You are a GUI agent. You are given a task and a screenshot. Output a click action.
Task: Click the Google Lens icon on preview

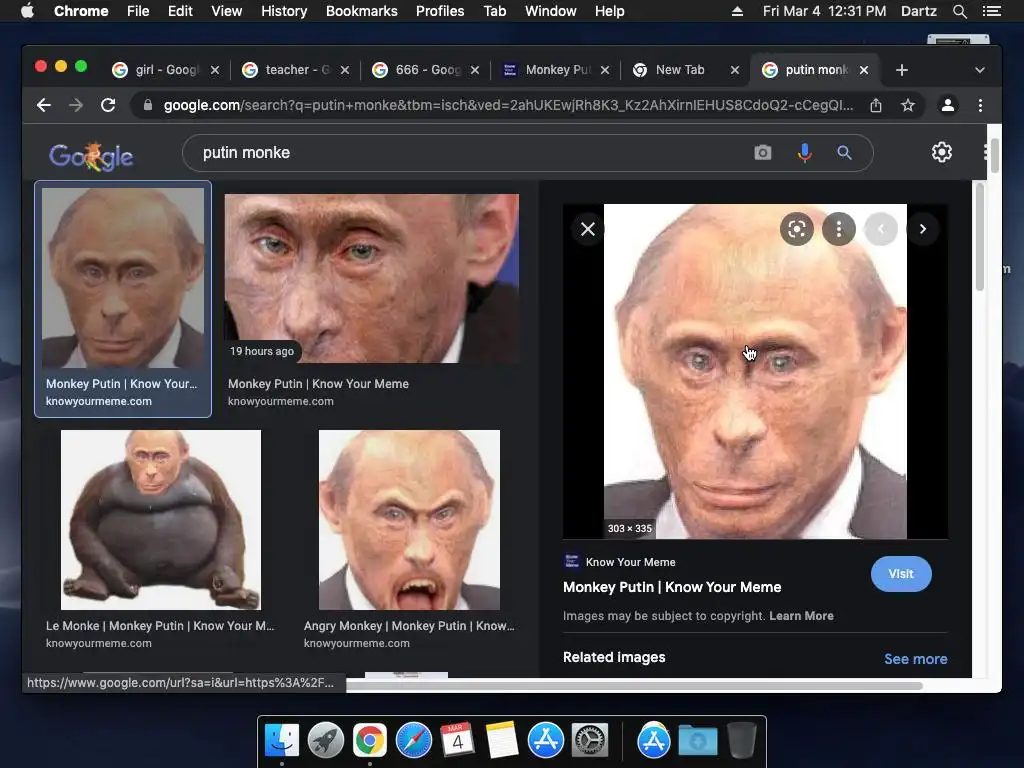797,229
